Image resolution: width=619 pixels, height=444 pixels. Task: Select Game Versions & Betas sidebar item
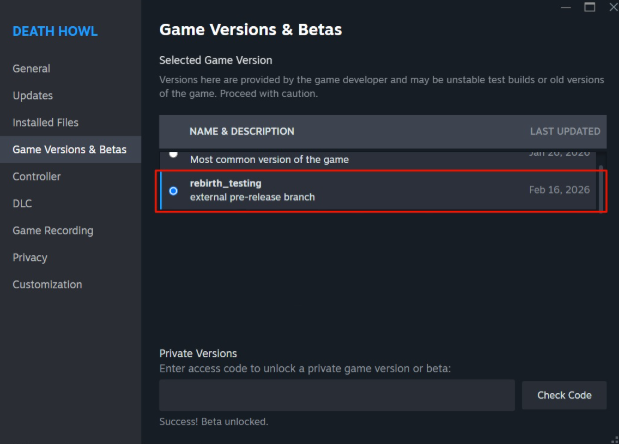(69, 150)
